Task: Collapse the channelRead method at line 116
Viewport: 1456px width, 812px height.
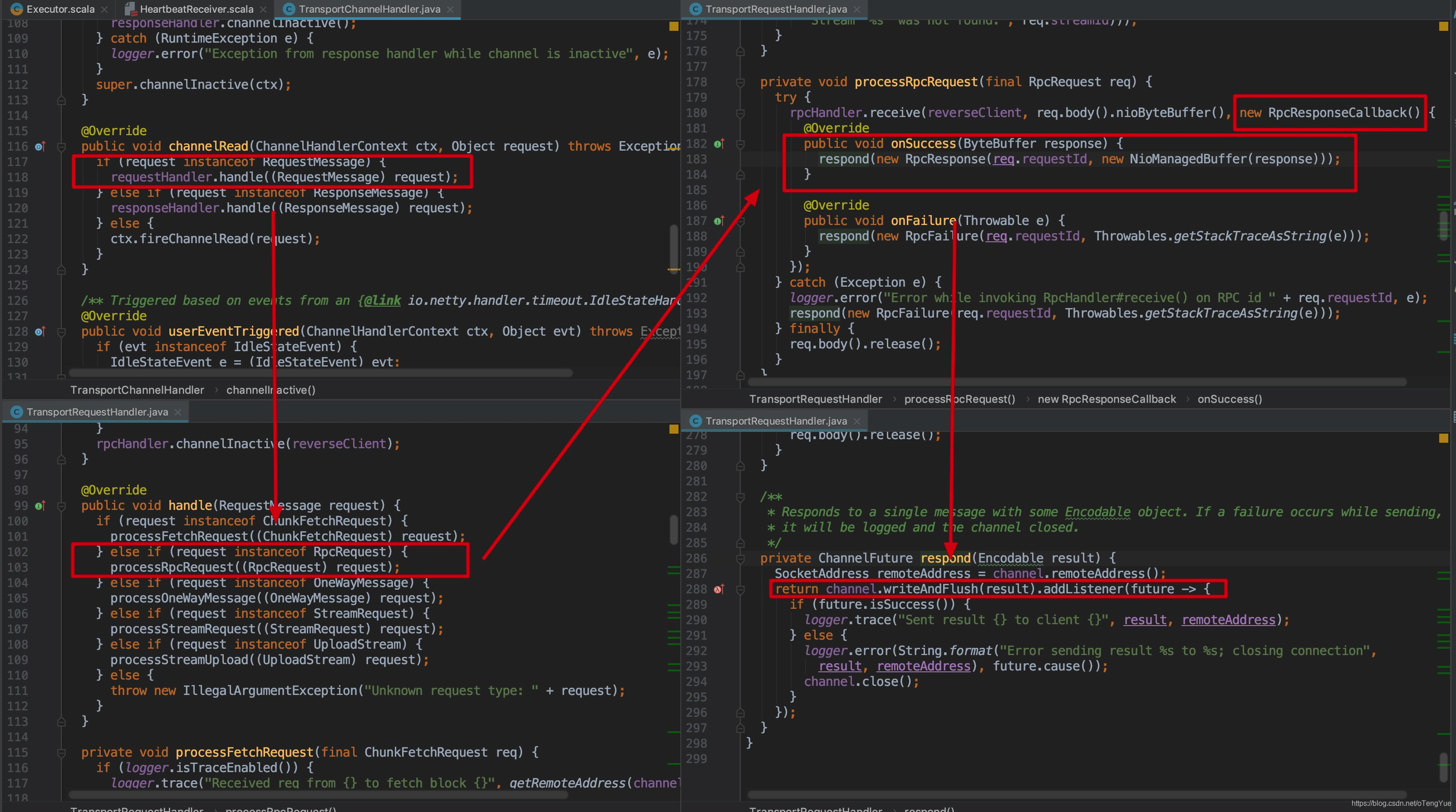Action: tap(62, 147)
